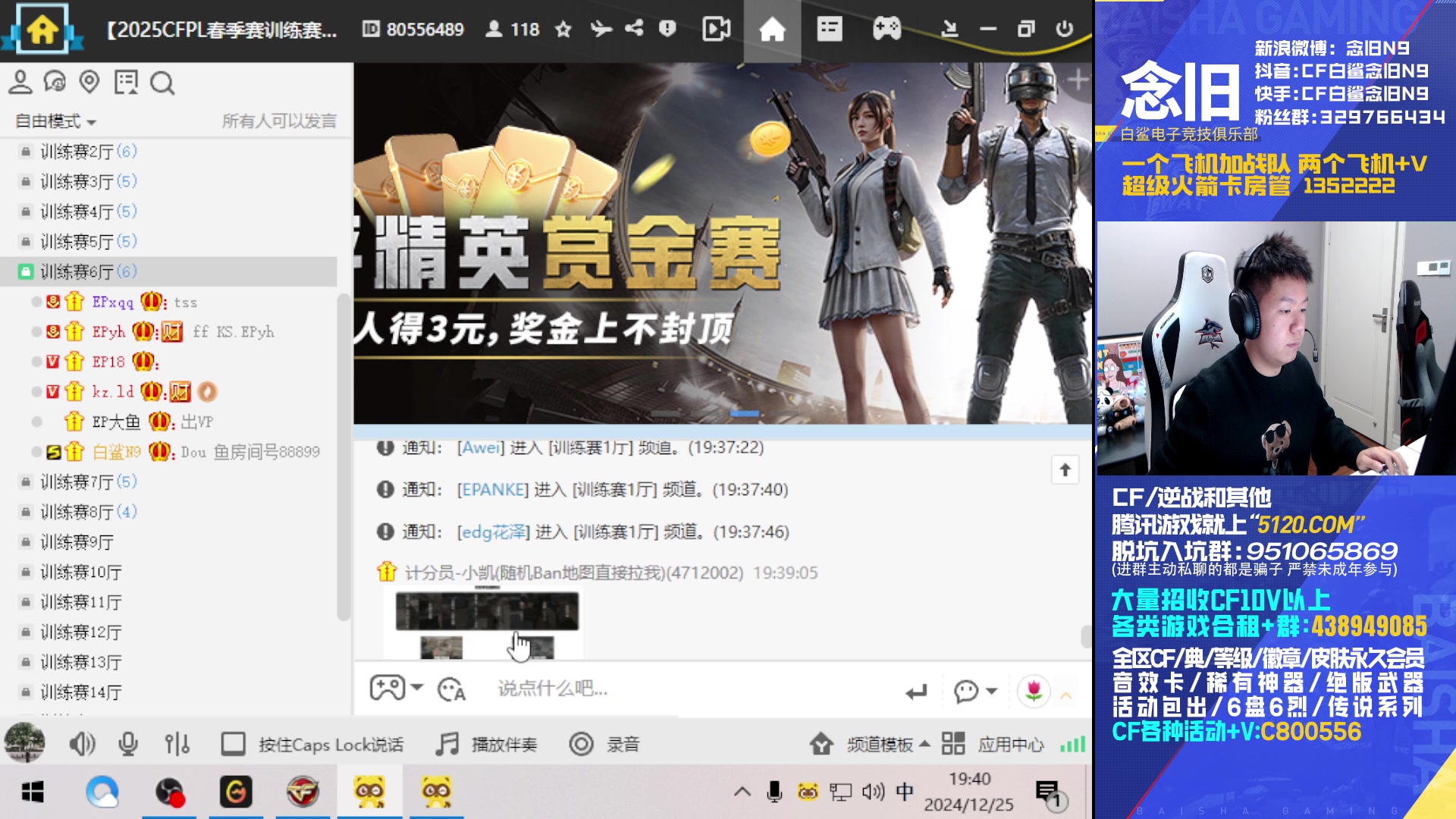Select user EP大鱼 in the list
Viewport: 1456px width, 819px height.
click(116, 422)
